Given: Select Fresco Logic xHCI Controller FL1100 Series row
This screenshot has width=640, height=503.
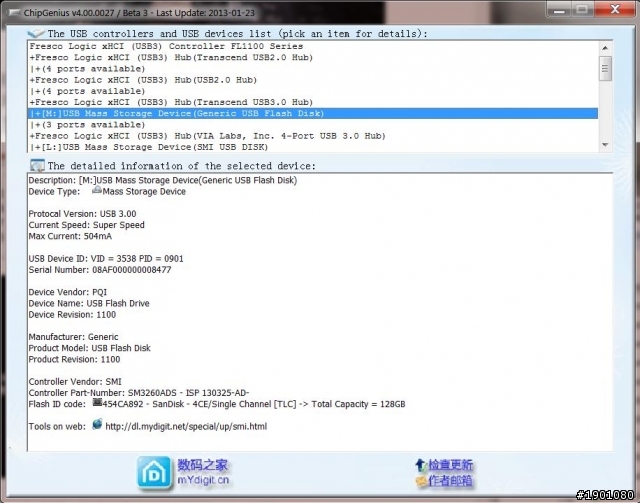Looking at the screenshot, I should point(313,46).
